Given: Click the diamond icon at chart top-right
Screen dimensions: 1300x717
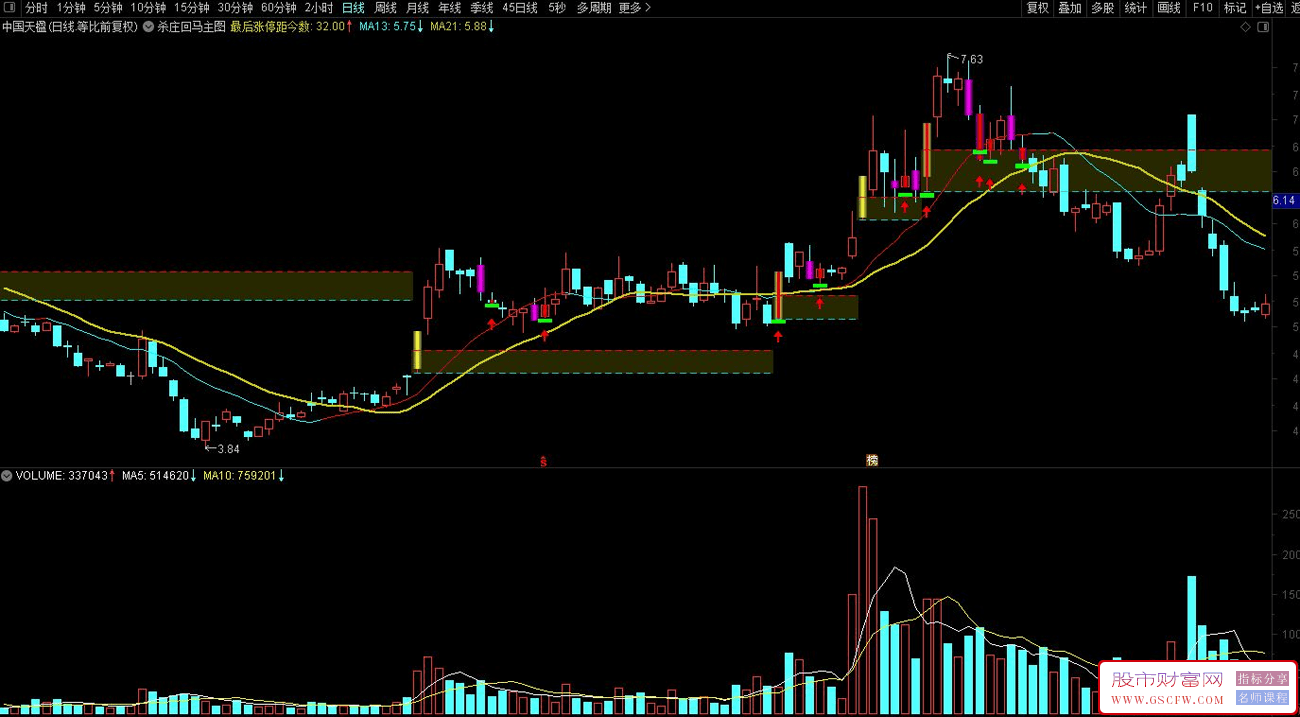Looking at the screenshot, I should [1245, 28].
